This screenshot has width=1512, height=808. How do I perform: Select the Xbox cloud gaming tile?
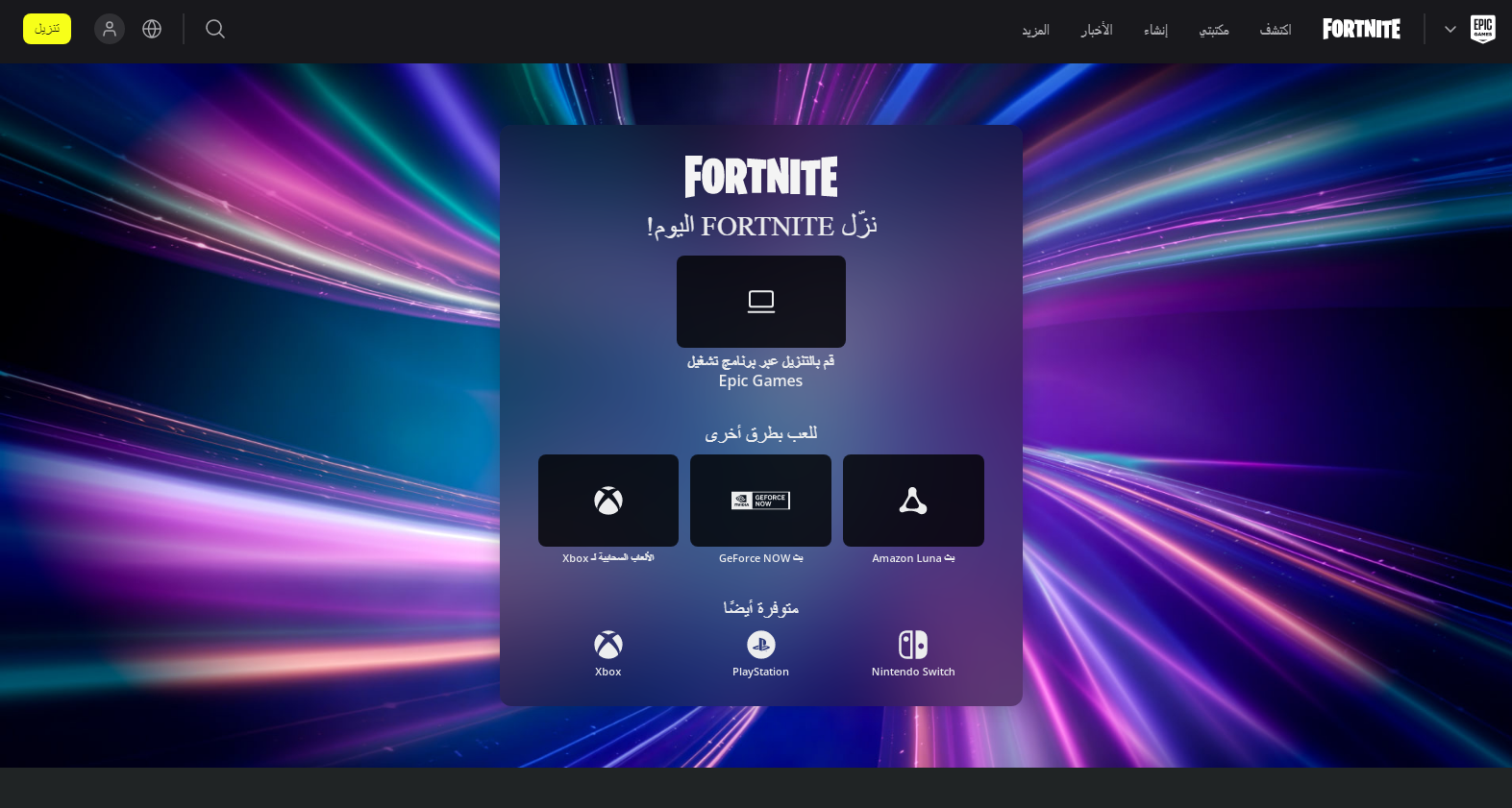[x=607, y=501]
